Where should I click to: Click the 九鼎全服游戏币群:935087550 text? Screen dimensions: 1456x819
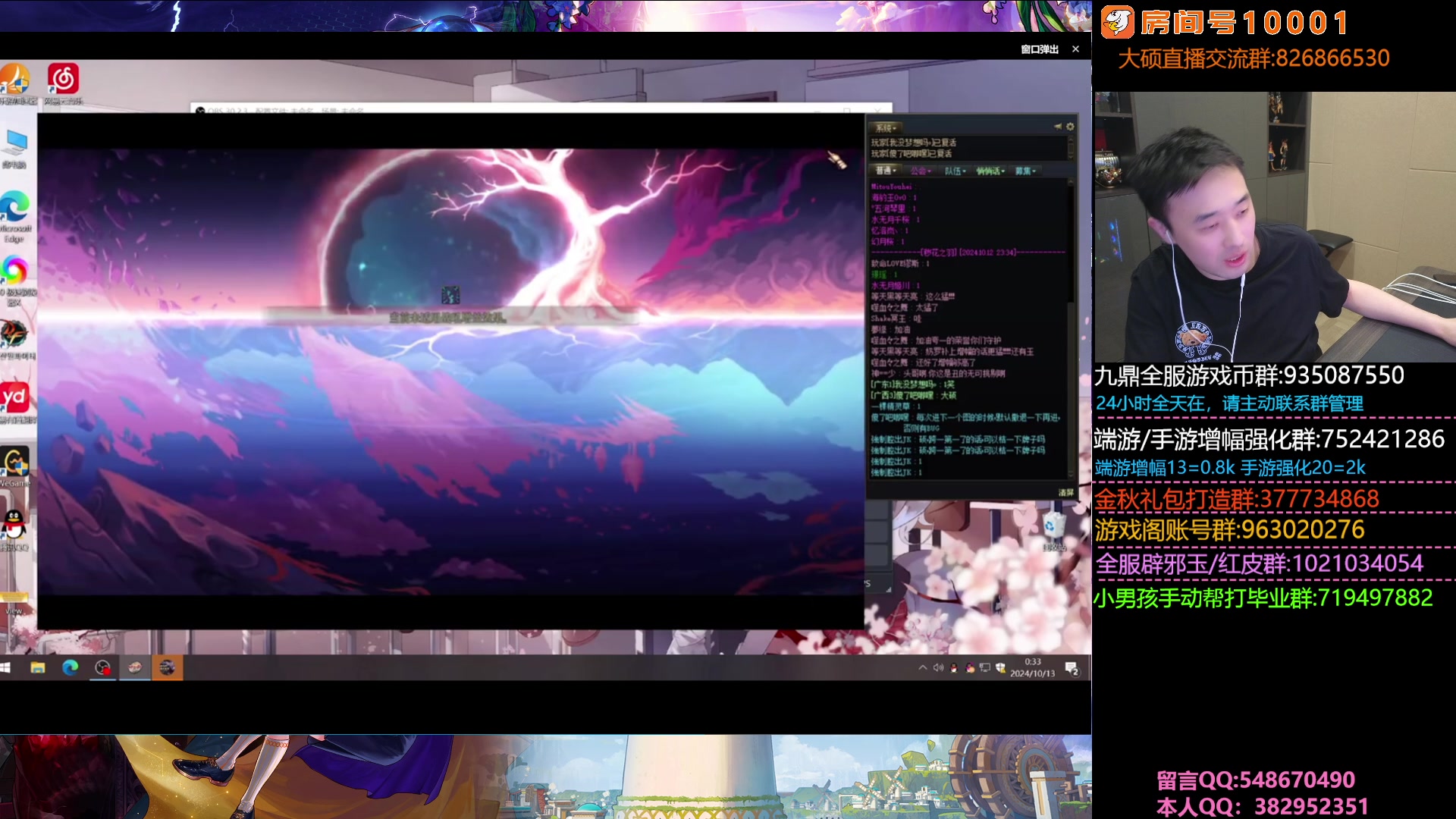click(x=1249, y=375)
